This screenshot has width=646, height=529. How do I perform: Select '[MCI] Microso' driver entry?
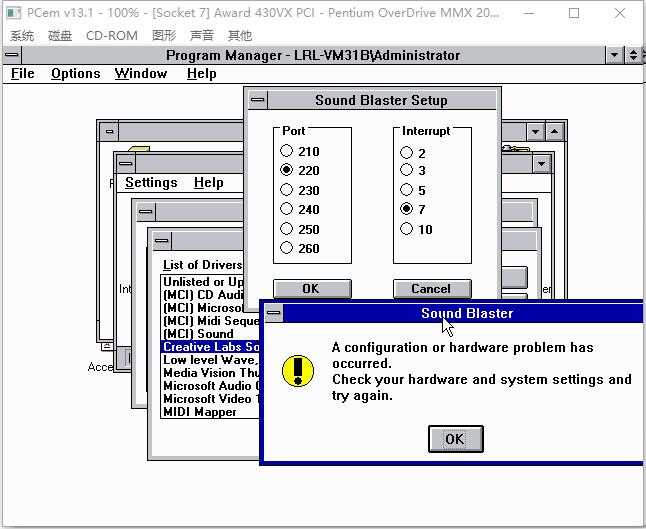(x=203, y=308)
